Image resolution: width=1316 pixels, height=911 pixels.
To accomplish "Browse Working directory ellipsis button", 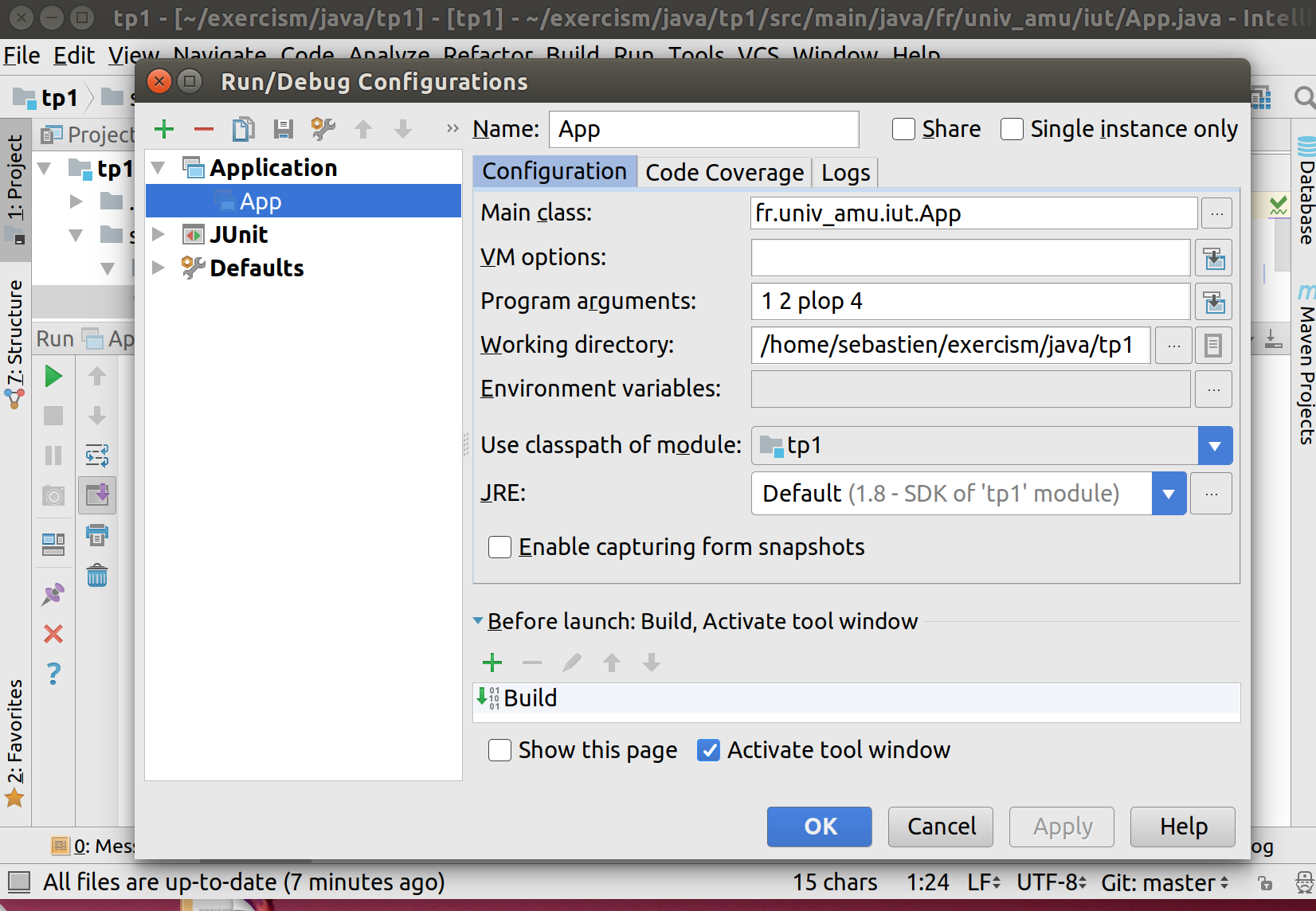I will [1173, 346].
